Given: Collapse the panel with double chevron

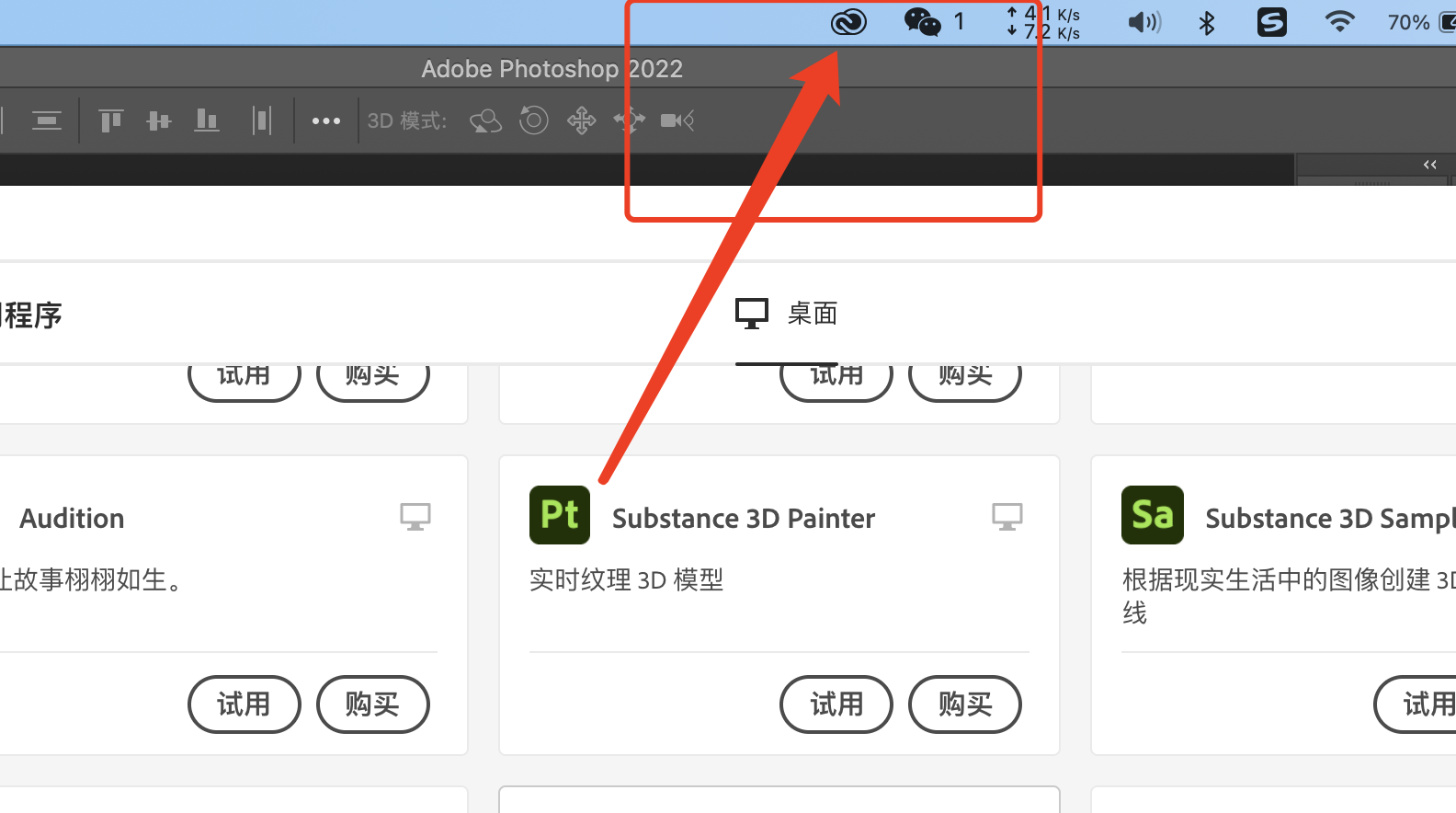Looking at the screenshot, I should coord(1429,165).
